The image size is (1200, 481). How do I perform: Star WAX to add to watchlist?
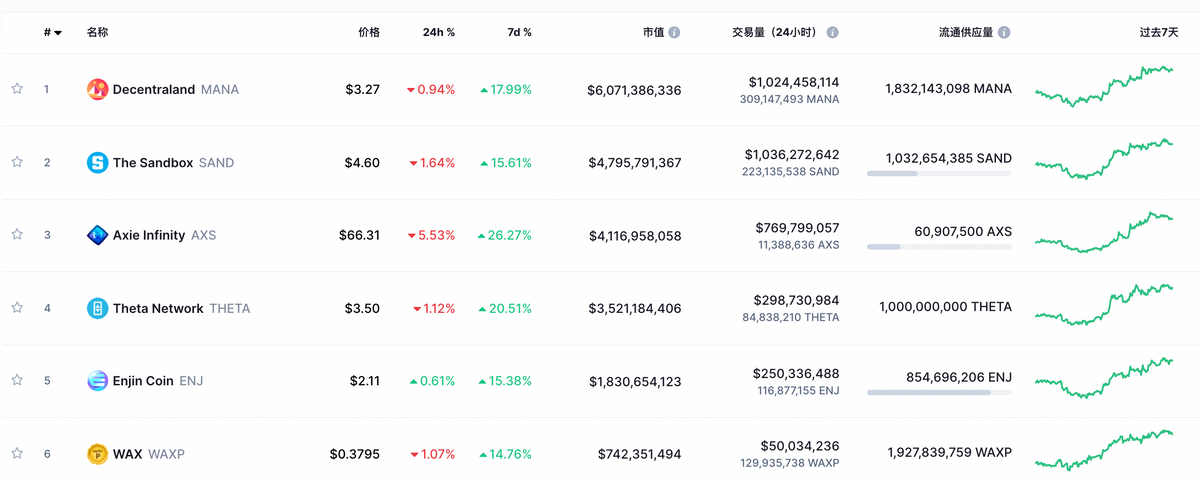17,454
